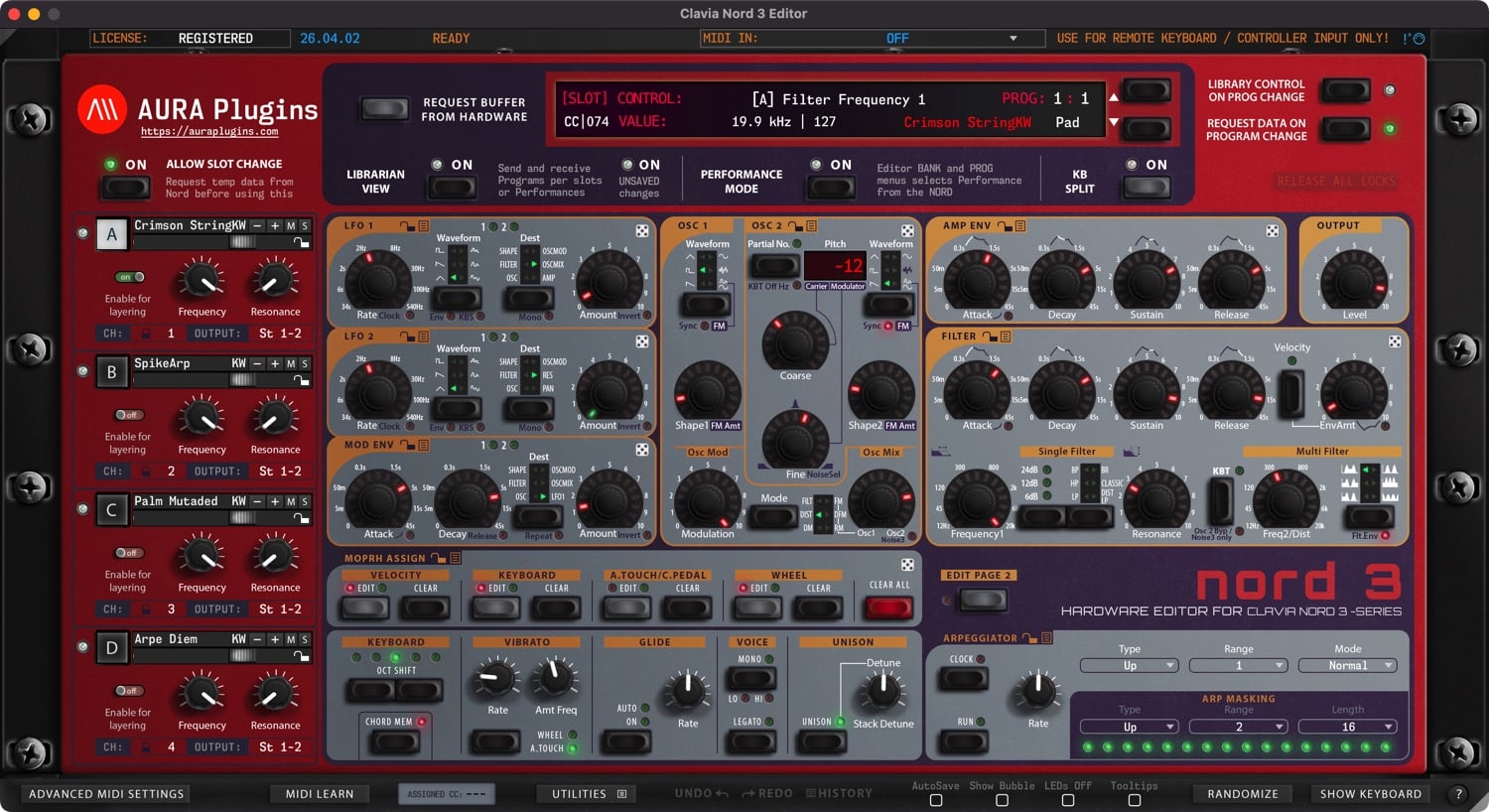Tick the Tooltips checkbox
Image resolution: width=1489 pixels, height=812 pixels.
tap(1134, 800)
